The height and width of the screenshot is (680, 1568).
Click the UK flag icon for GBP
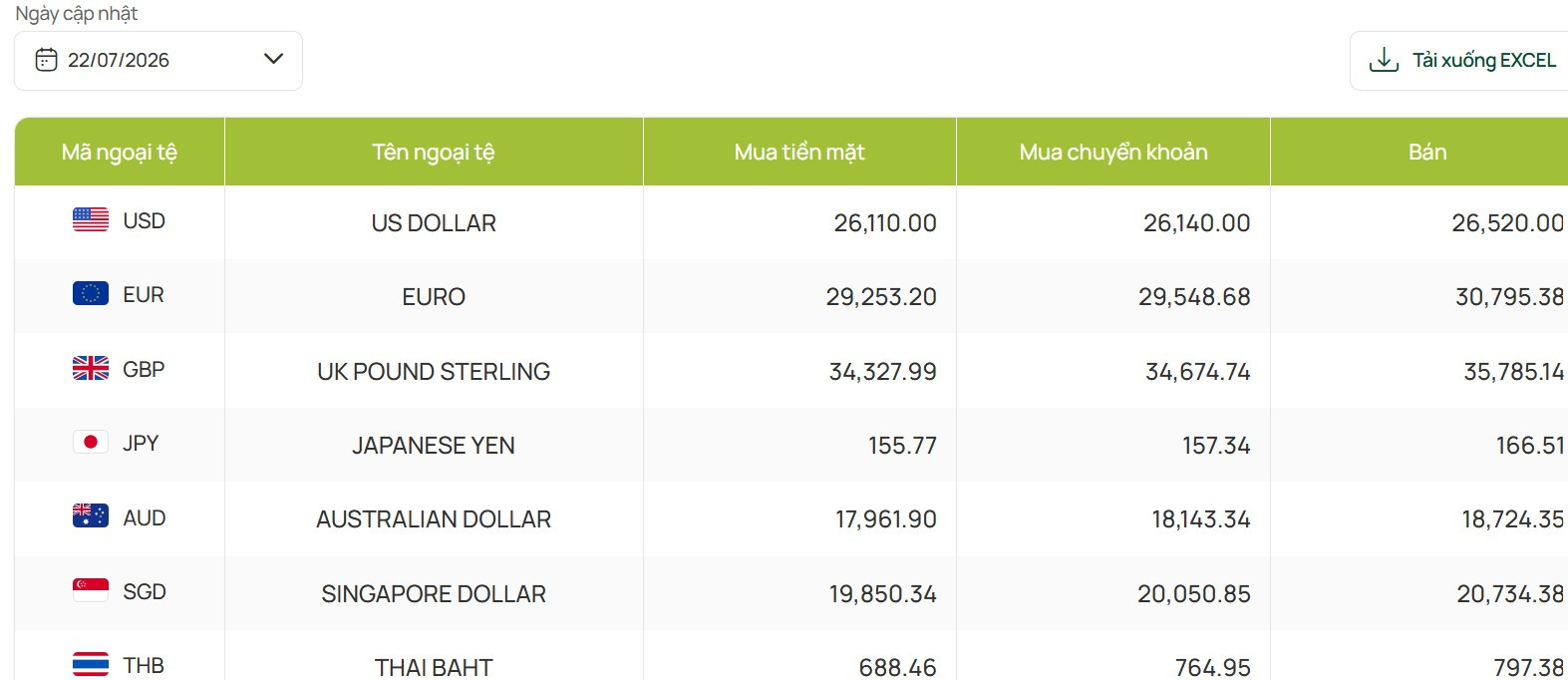click(x=91, y=369)
